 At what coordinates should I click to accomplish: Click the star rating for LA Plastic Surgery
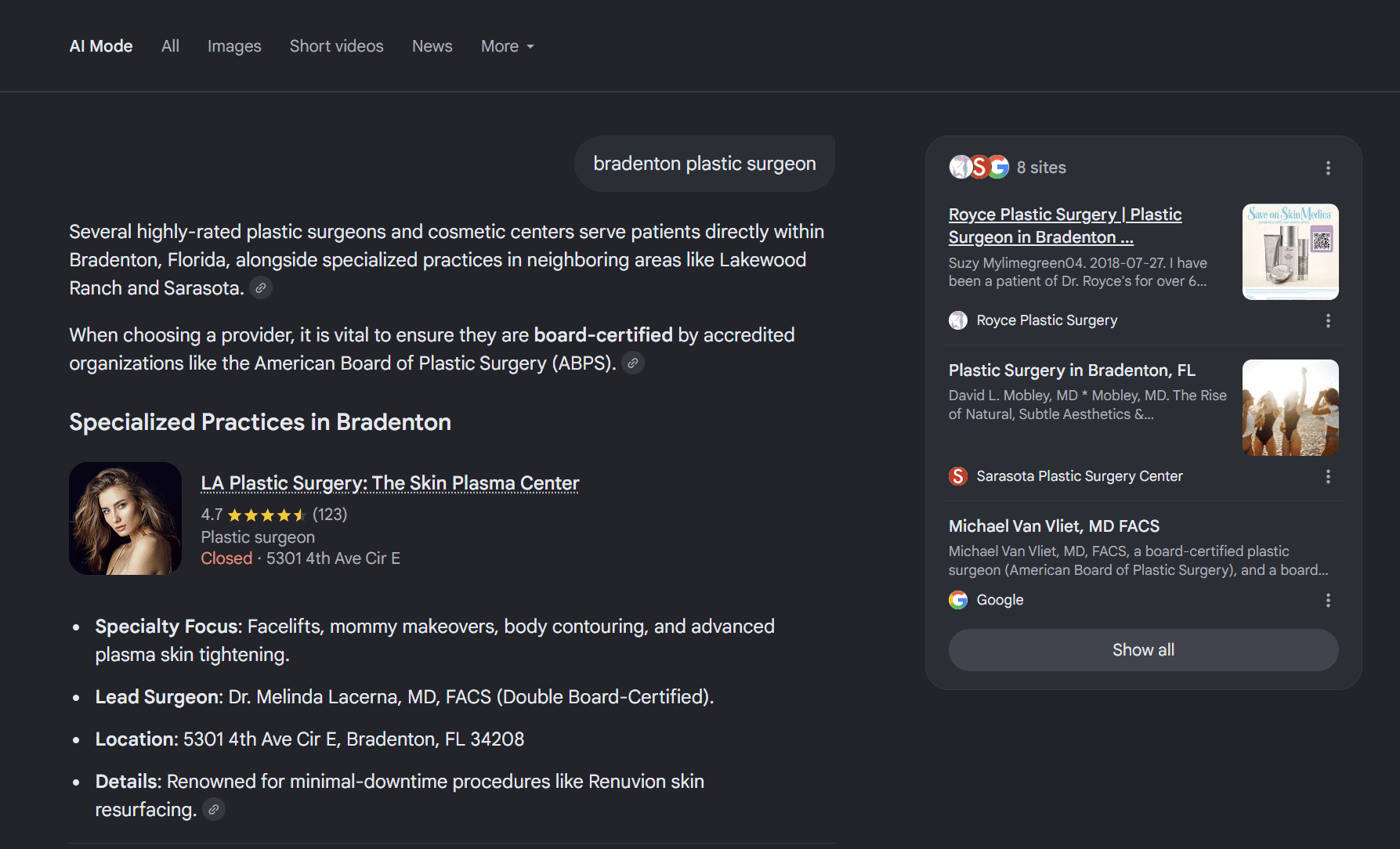point(266,515)
